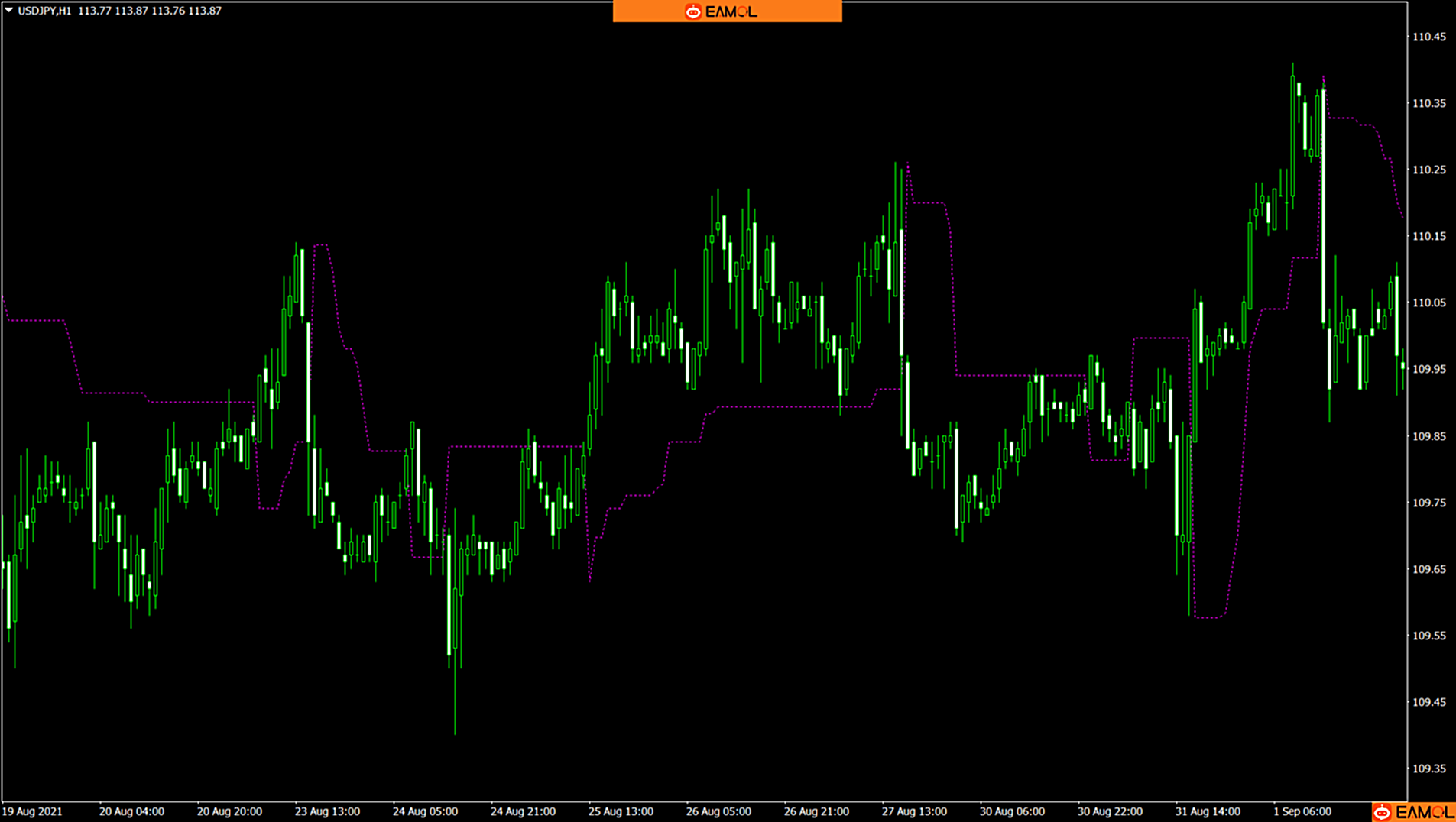
Task: Click the 110.05 price scale label
Action: click(1428, 303)
